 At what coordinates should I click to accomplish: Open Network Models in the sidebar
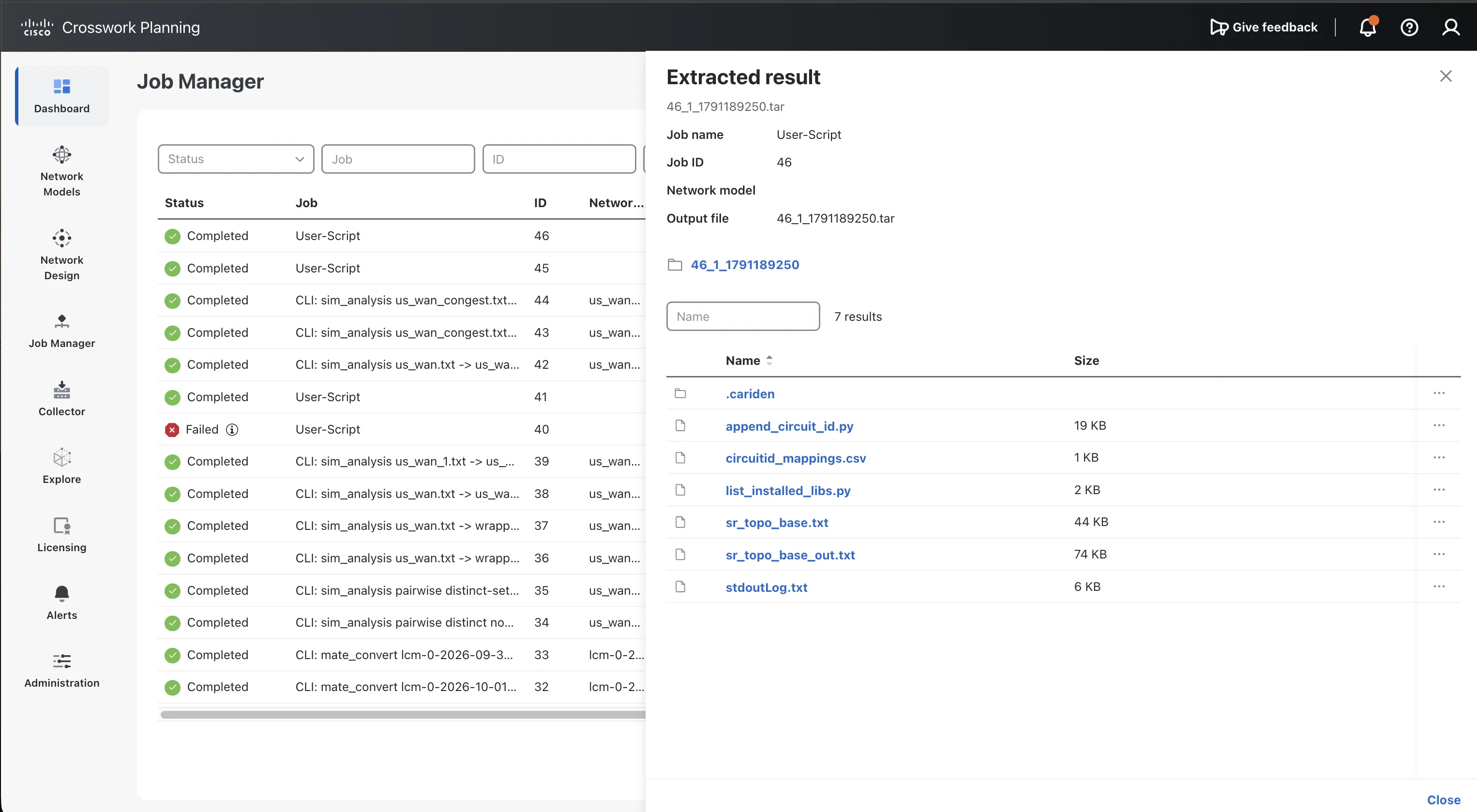[62, 171]
